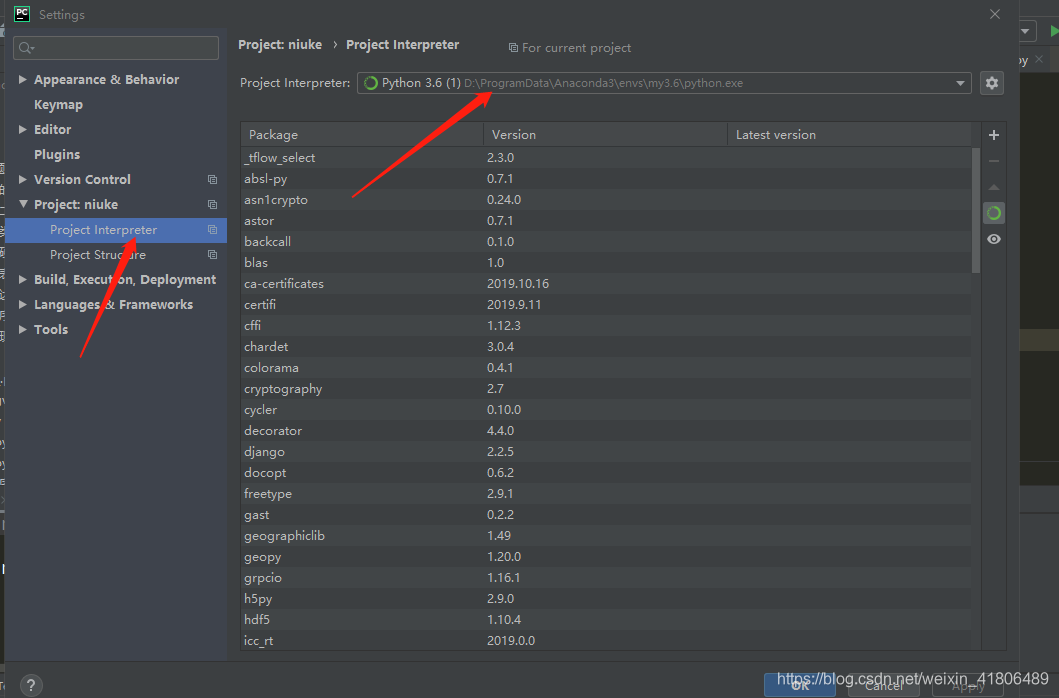Select Version Control label in tree

[82, 180]
